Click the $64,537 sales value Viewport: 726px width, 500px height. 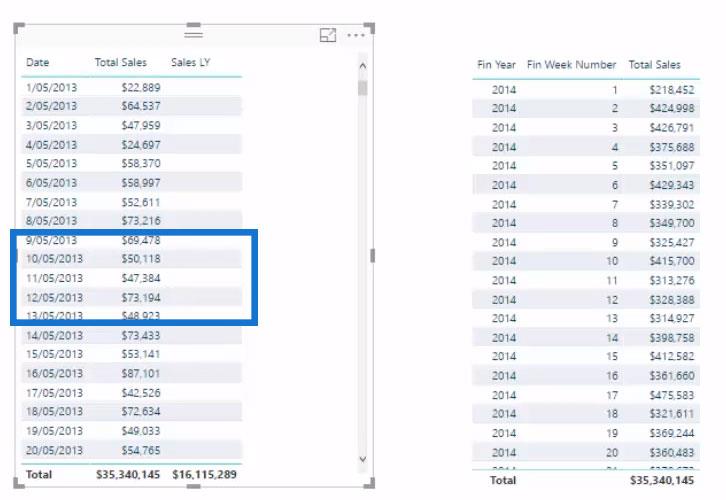[141, 106]
